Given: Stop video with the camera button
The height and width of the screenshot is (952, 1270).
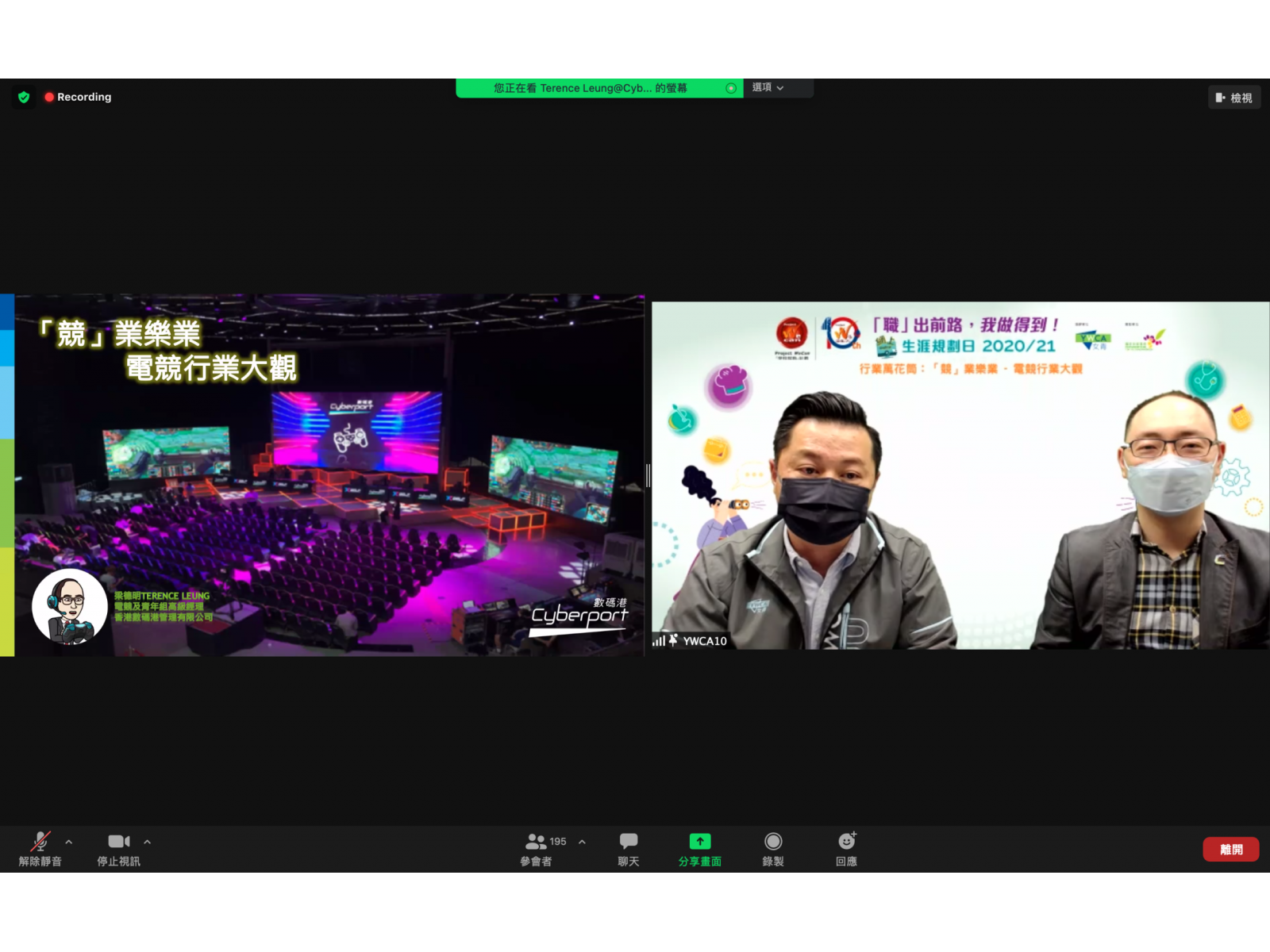Looking at the screenshot, I should click(118, 847).
